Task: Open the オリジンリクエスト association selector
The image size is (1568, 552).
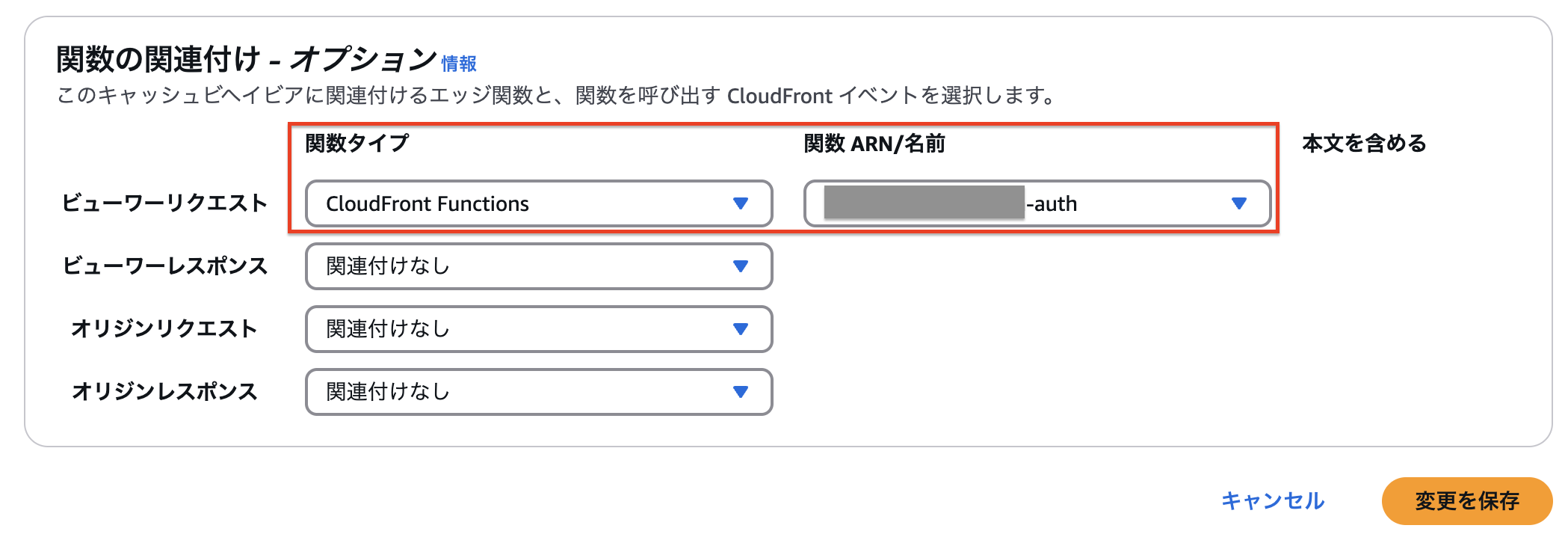Action: coord(537,329)
